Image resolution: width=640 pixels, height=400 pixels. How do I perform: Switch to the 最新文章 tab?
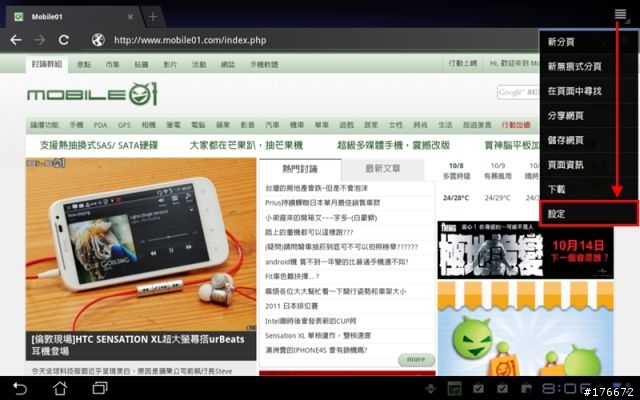383,168
